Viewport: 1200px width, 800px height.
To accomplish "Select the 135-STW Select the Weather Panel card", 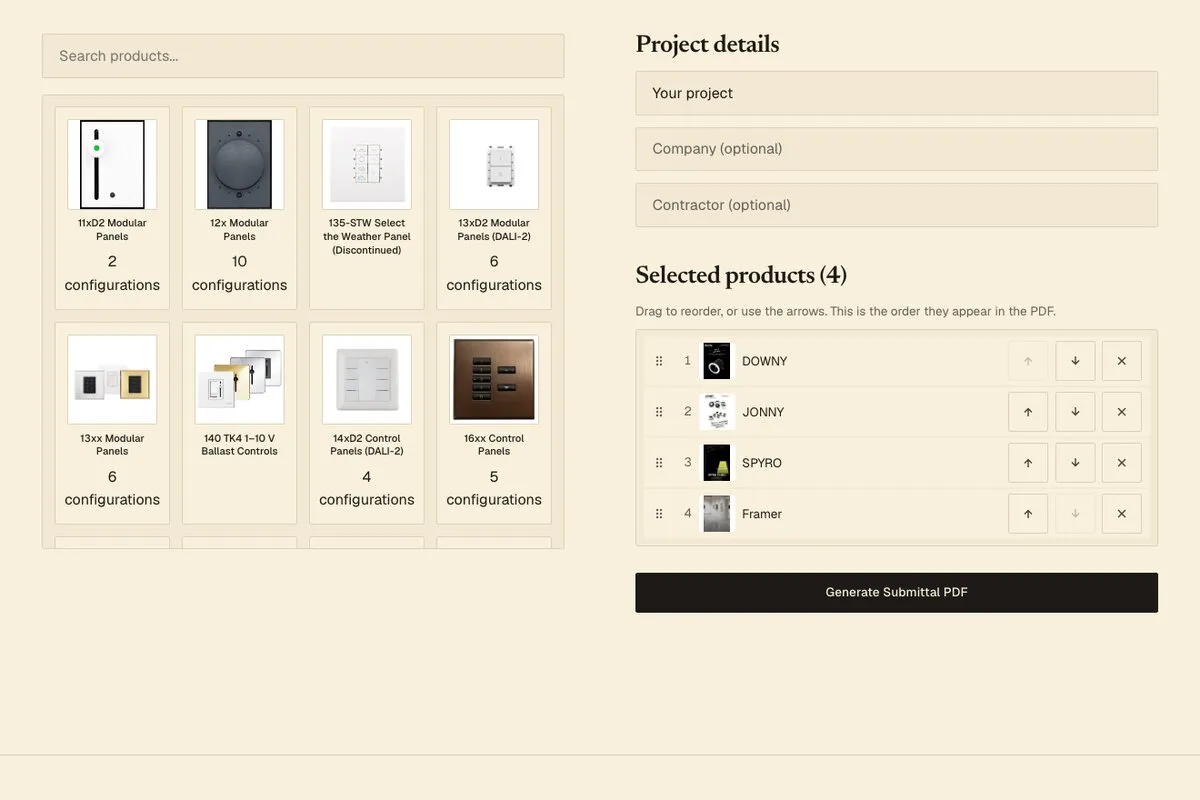I will 366,208.
